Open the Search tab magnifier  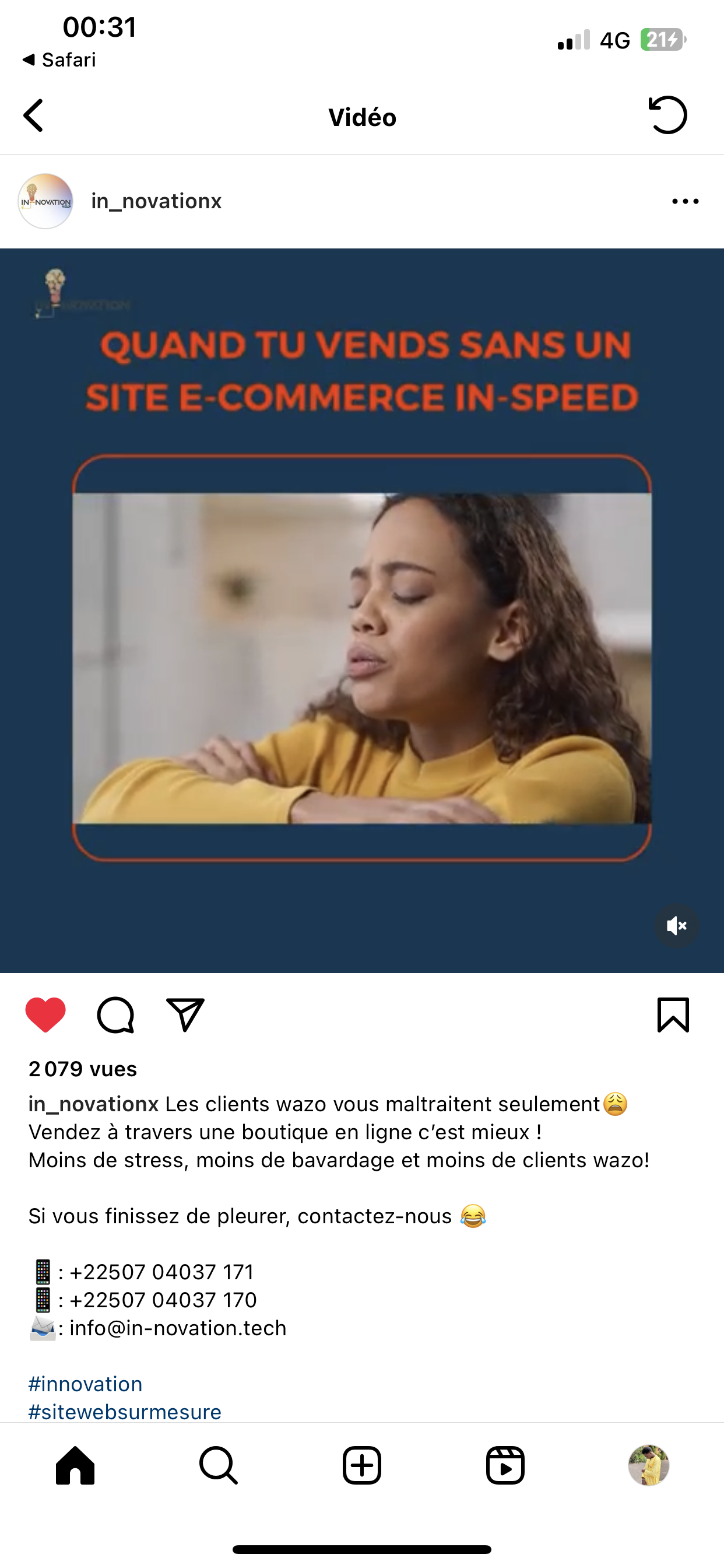click(x=219, y=1466)
